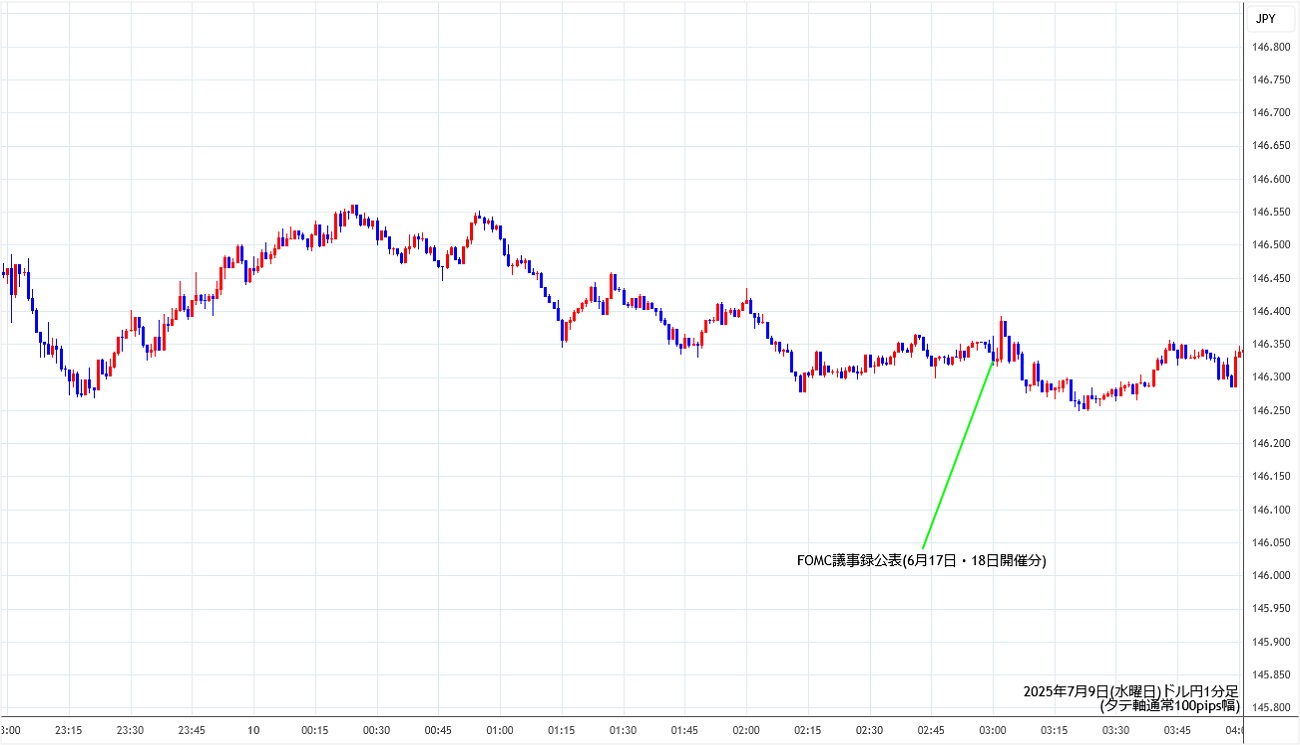1300x745 pixels.
Task: Click the 01:45 time axis label
Action: point(685,730)
